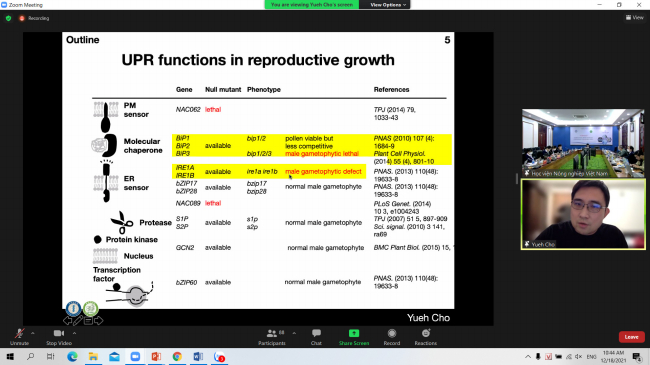Open the slide menu icon between pen and arrow
This screenshot has height=365, width=650.
tap(88, 321)
